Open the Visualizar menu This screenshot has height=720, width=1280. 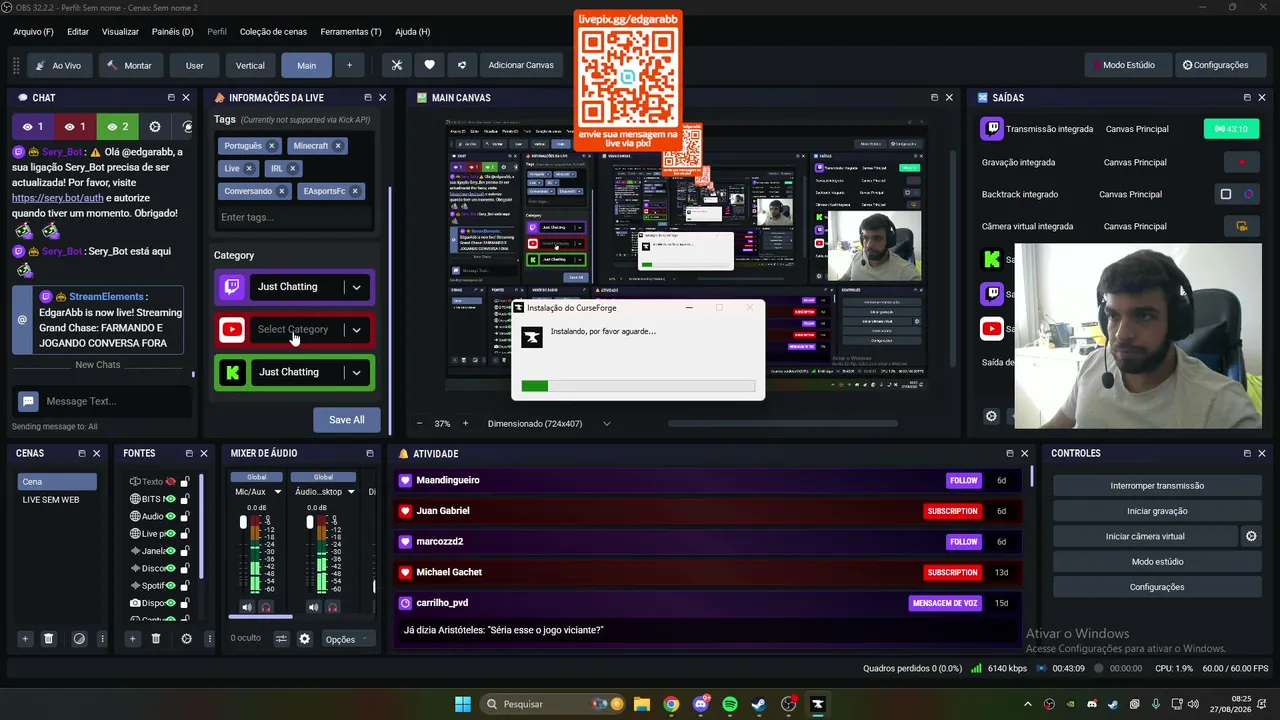(120, 32)
